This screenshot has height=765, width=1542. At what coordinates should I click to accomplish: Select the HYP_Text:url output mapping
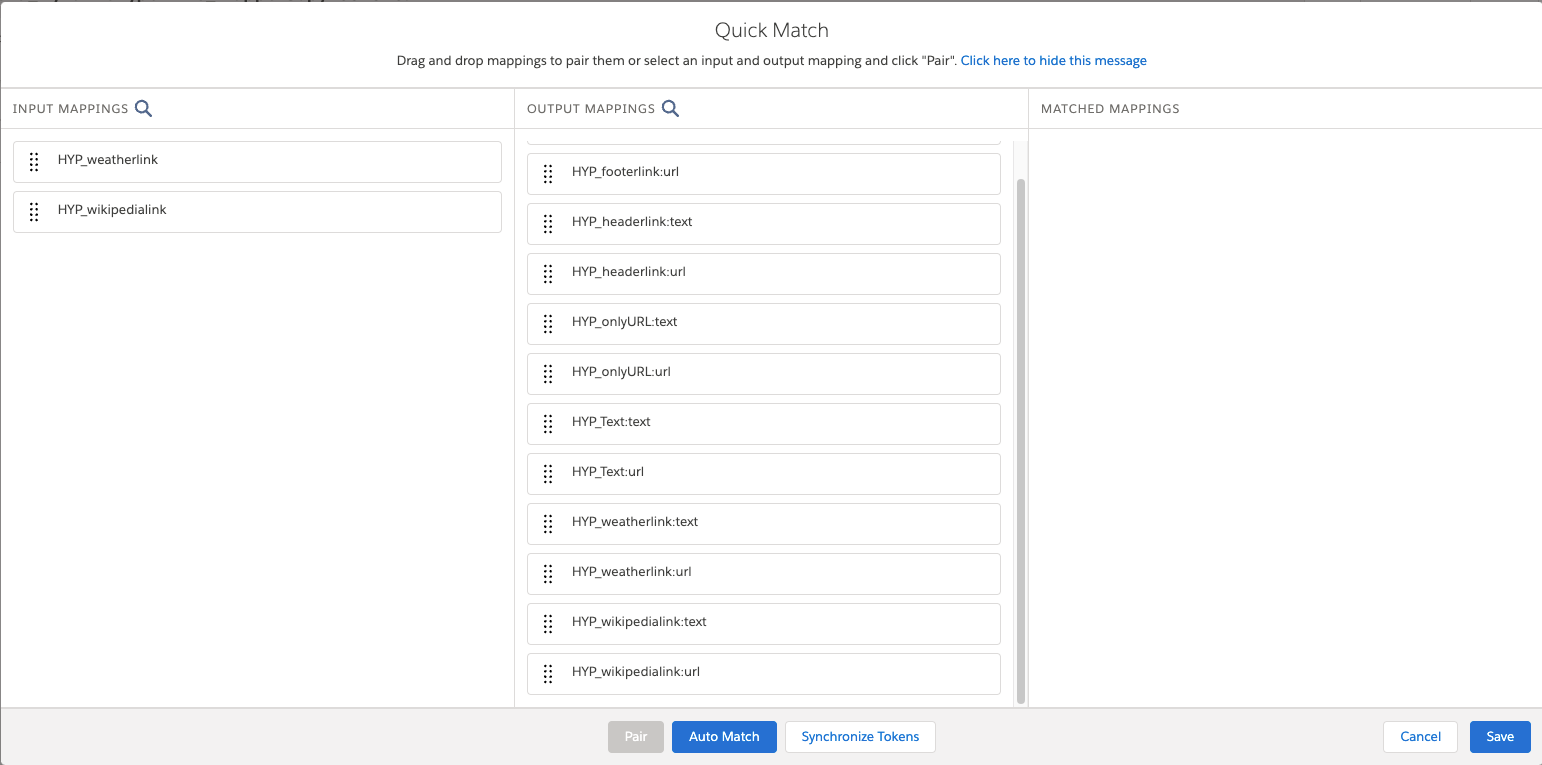763,473
